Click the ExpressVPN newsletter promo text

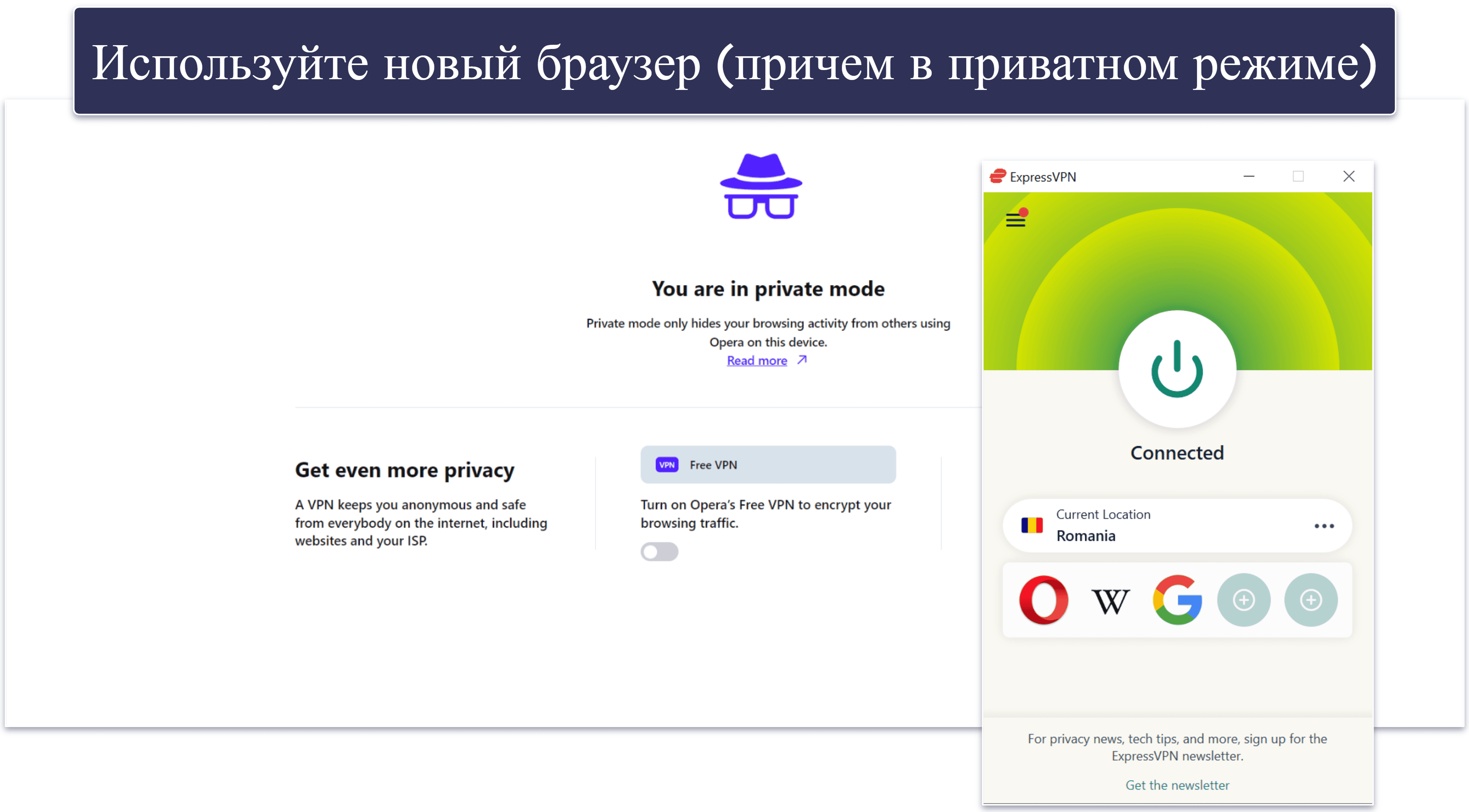tap(1177, 747)
